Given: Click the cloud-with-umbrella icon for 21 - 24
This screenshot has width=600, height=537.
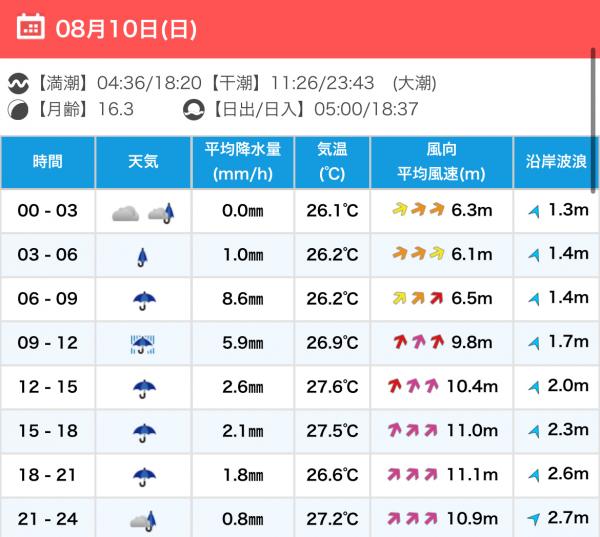Looking at the screenshot, I should pyautogui.click(x=143, y=521).
